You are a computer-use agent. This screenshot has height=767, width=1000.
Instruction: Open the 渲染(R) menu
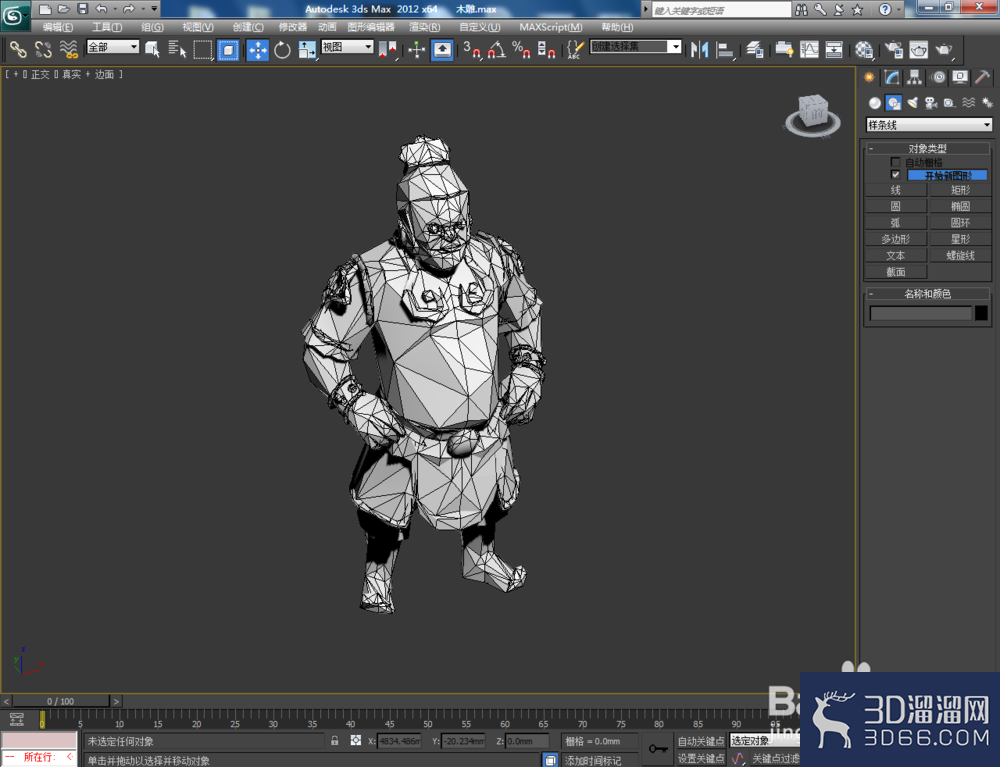click(424, 27)
